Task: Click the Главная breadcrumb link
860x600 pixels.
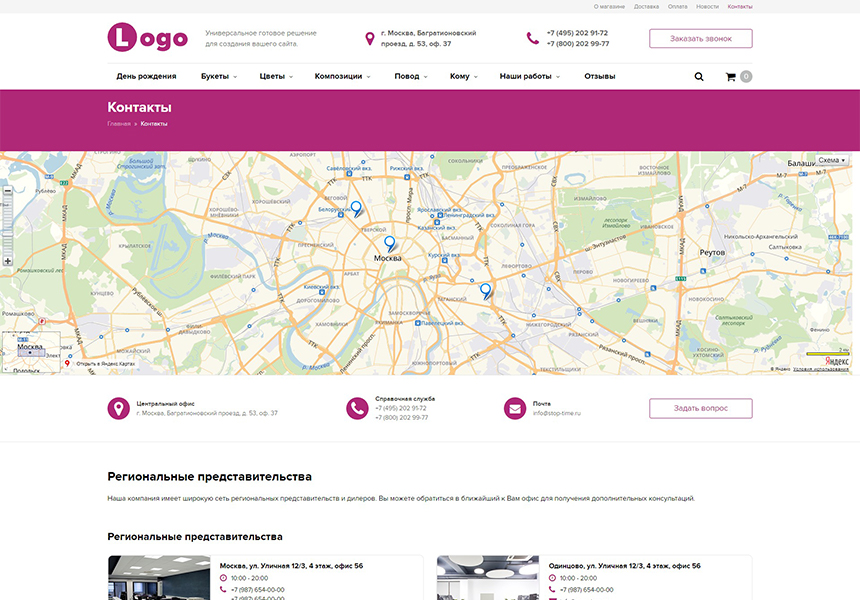Action: click(119, 124)
